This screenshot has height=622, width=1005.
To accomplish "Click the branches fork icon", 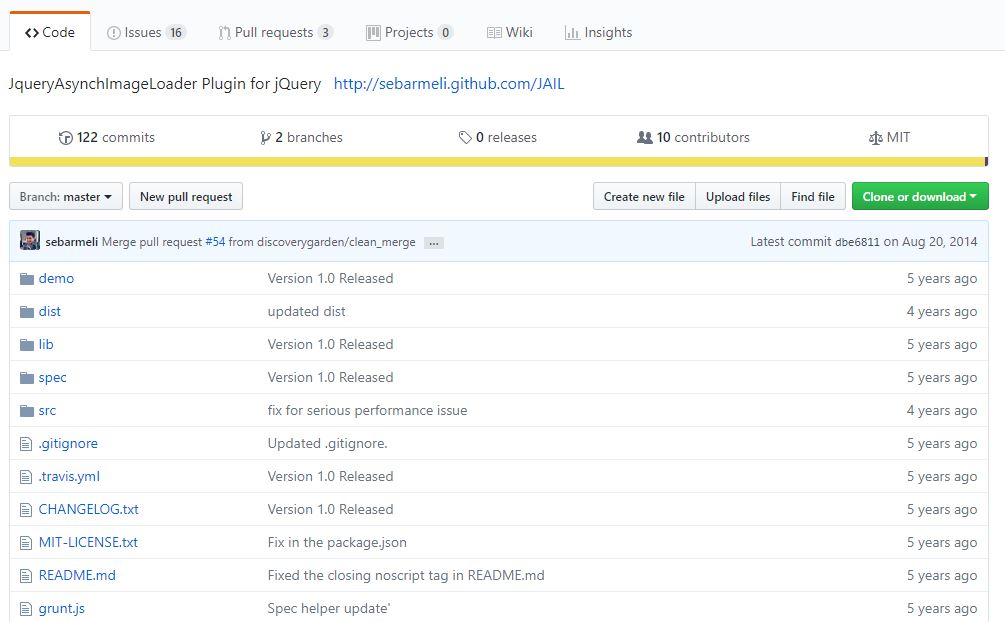I will tap(265, 138).
